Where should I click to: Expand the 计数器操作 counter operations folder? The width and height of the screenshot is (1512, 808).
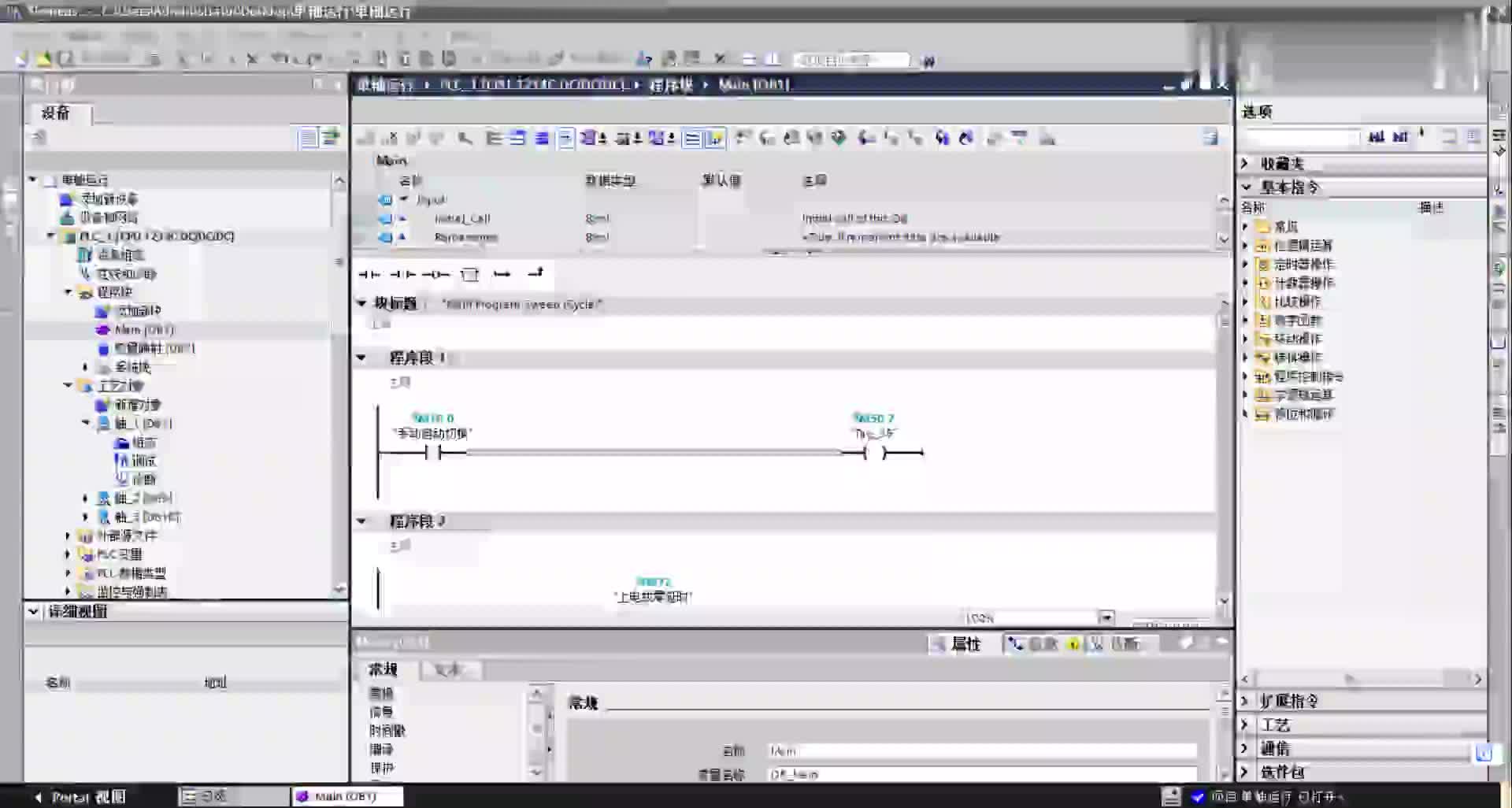1245,283
